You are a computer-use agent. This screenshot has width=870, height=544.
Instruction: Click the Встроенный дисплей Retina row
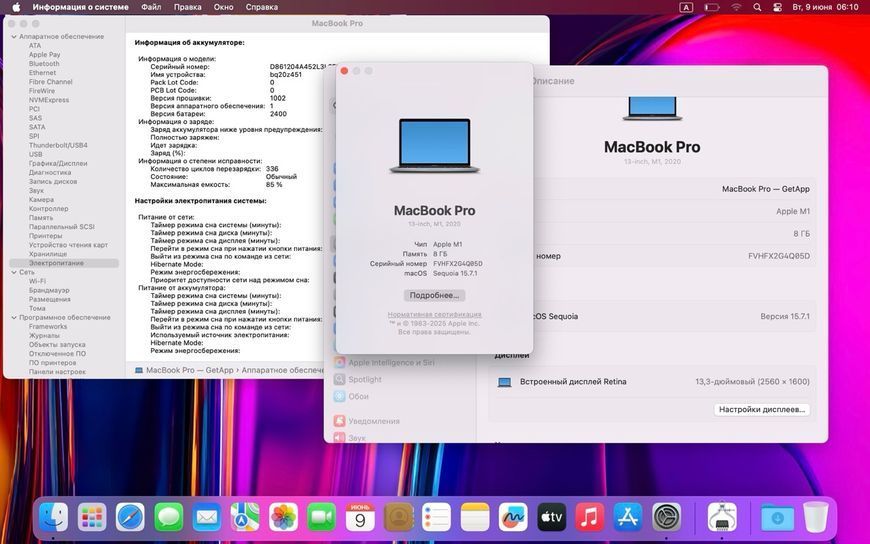[x=652, y=382]
